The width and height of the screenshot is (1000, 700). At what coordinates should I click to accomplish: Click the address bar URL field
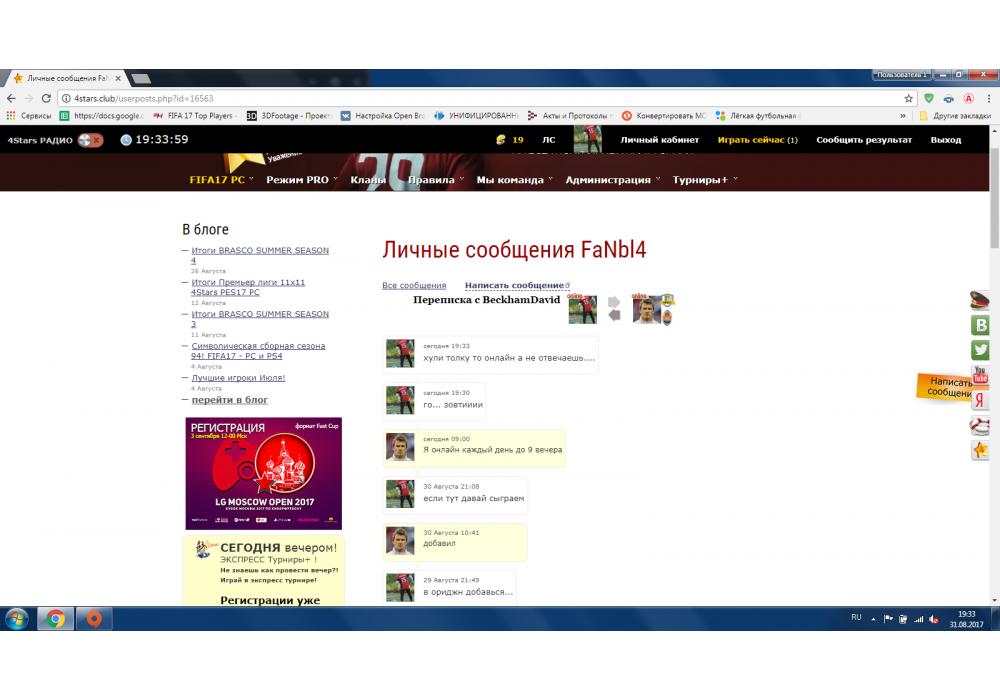pyautogui.click(x=480, y=99)
